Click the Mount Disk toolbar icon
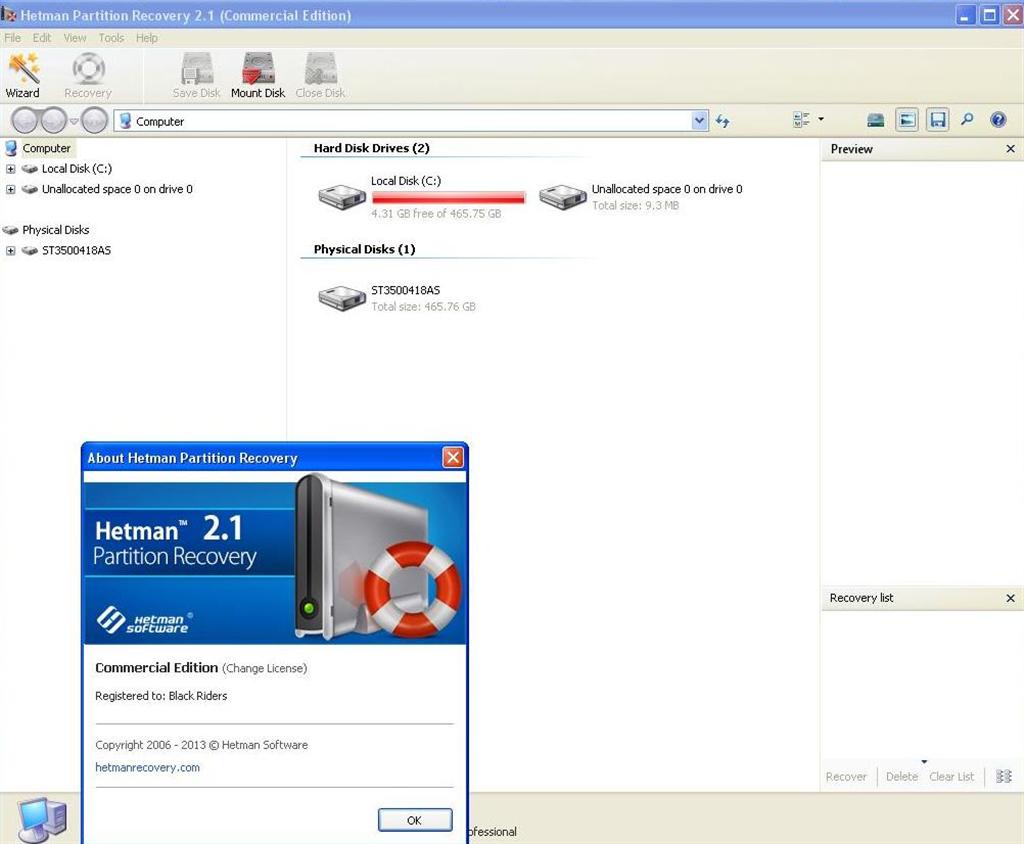1024x844 pixels. pyautogui.click(x=258, y=75)
